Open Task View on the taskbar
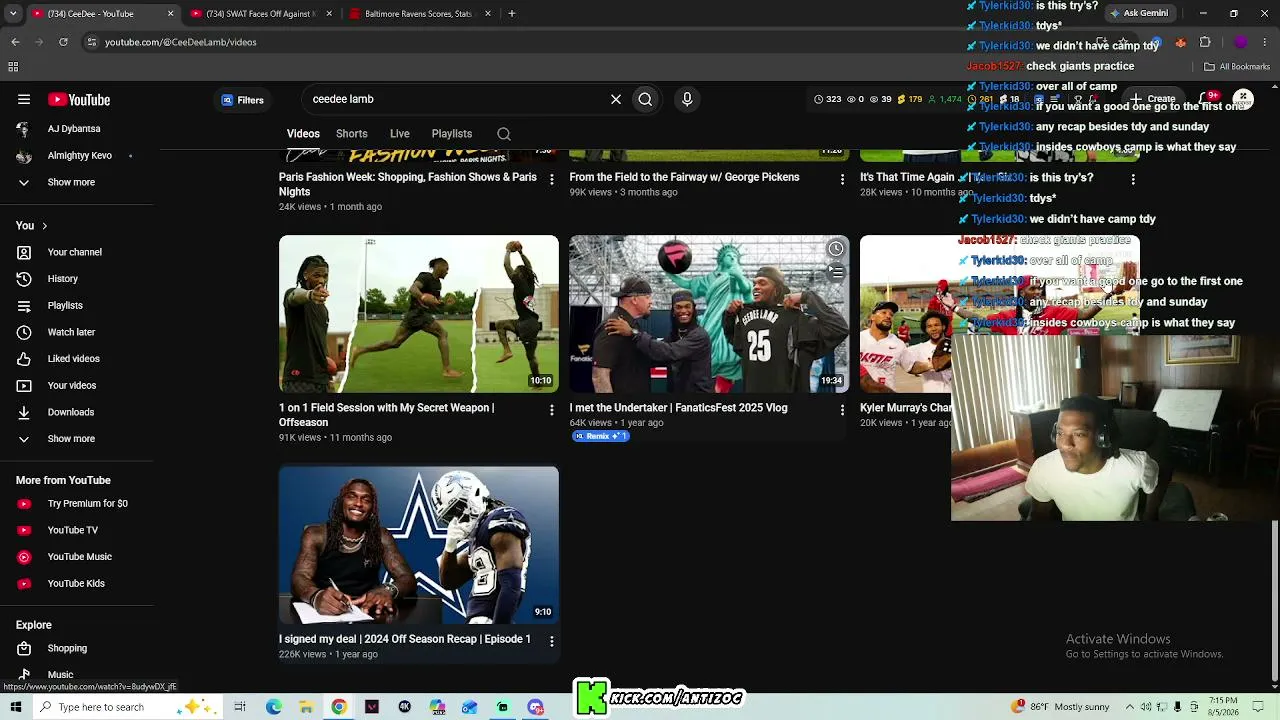This screenshot has width=1280, height=720. (240, 707)
